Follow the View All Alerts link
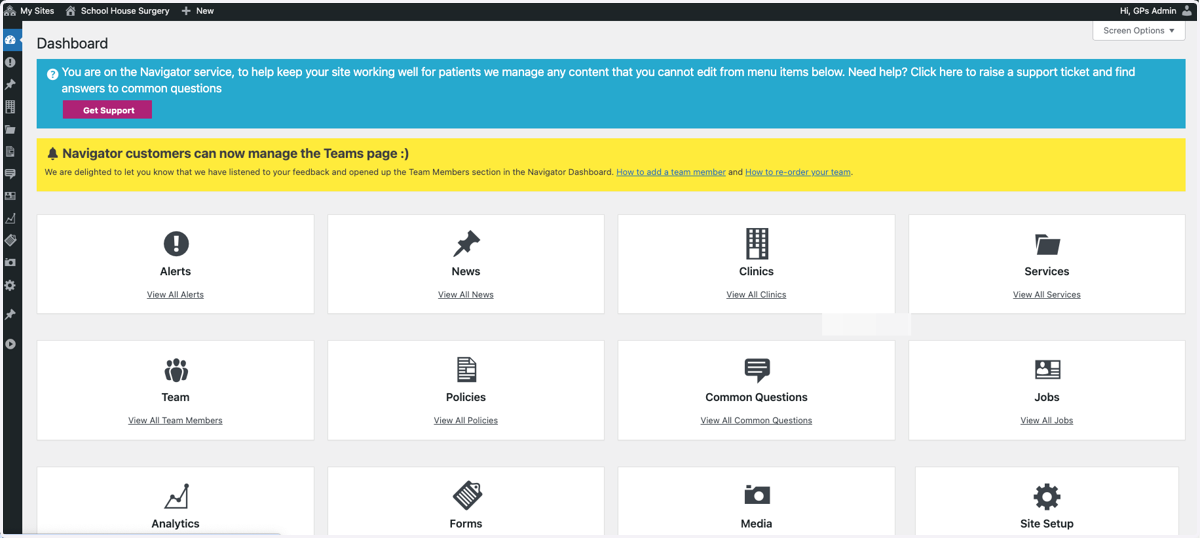Screen dimensions: 1200x538 [x=175, y=295]
